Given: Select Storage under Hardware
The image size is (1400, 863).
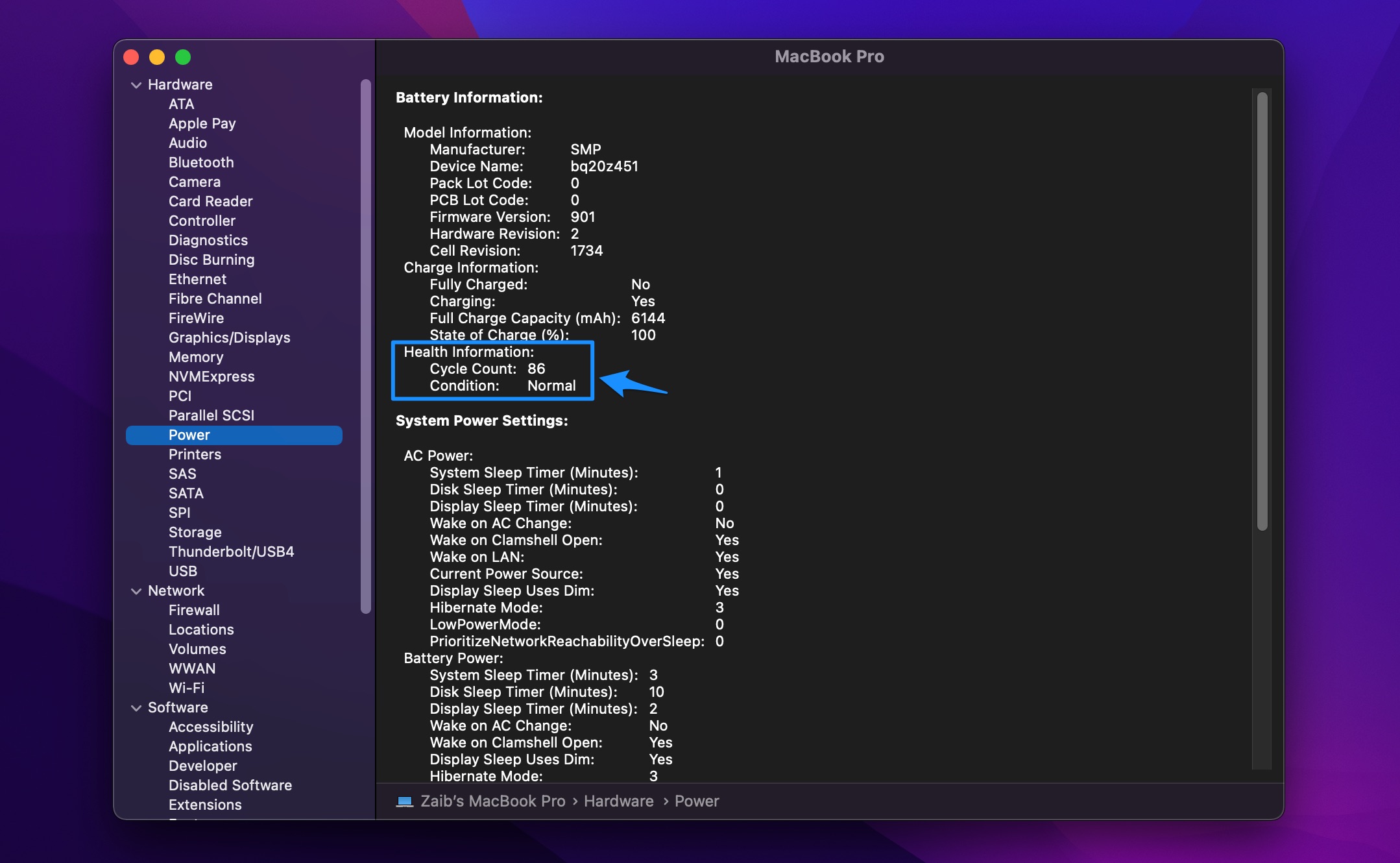Looking at the screenshot, I should (196, 532).
